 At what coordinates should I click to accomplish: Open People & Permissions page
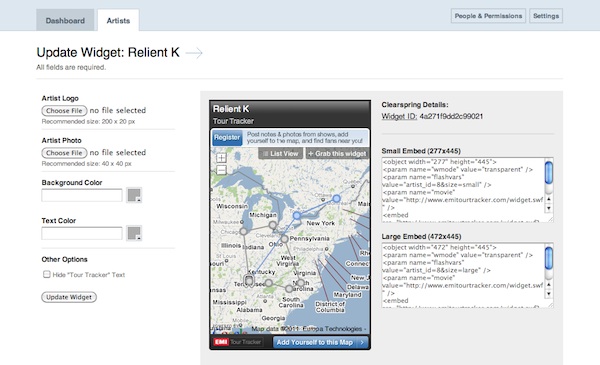[x=488, y=16]
